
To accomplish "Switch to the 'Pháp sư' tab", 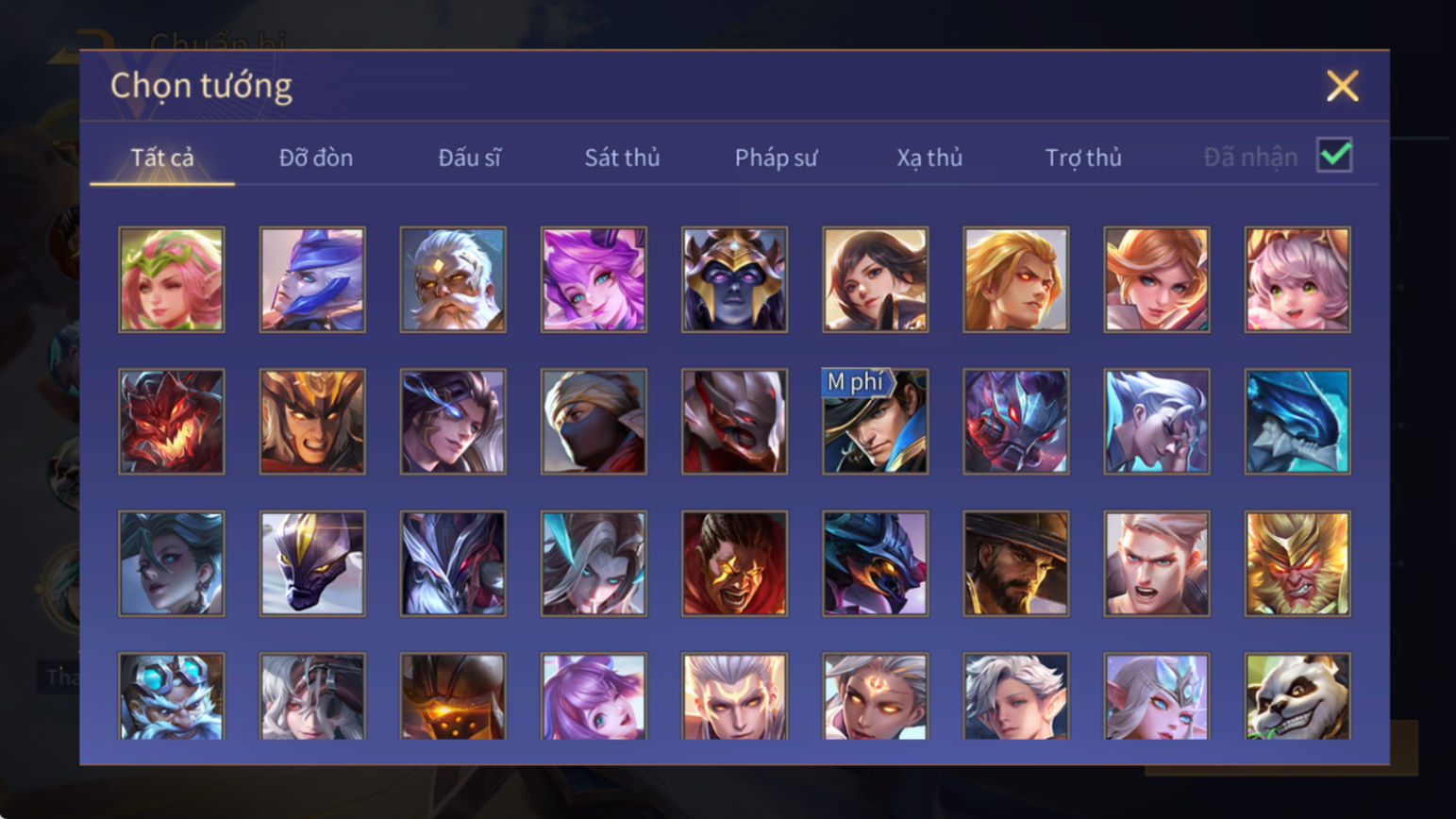I will [776, 158].
